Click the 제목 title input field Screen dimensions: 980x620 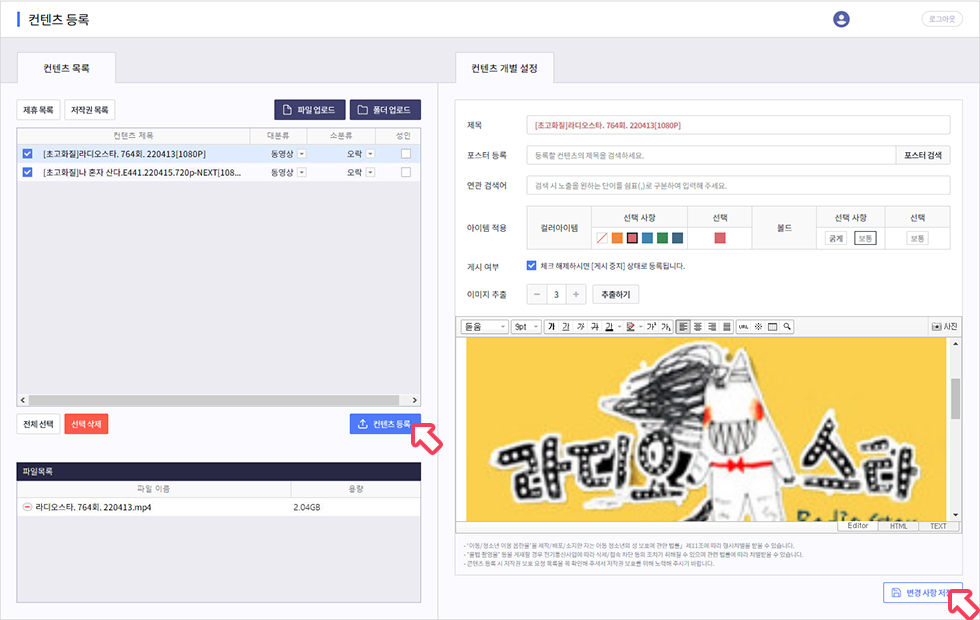[738, 125]
